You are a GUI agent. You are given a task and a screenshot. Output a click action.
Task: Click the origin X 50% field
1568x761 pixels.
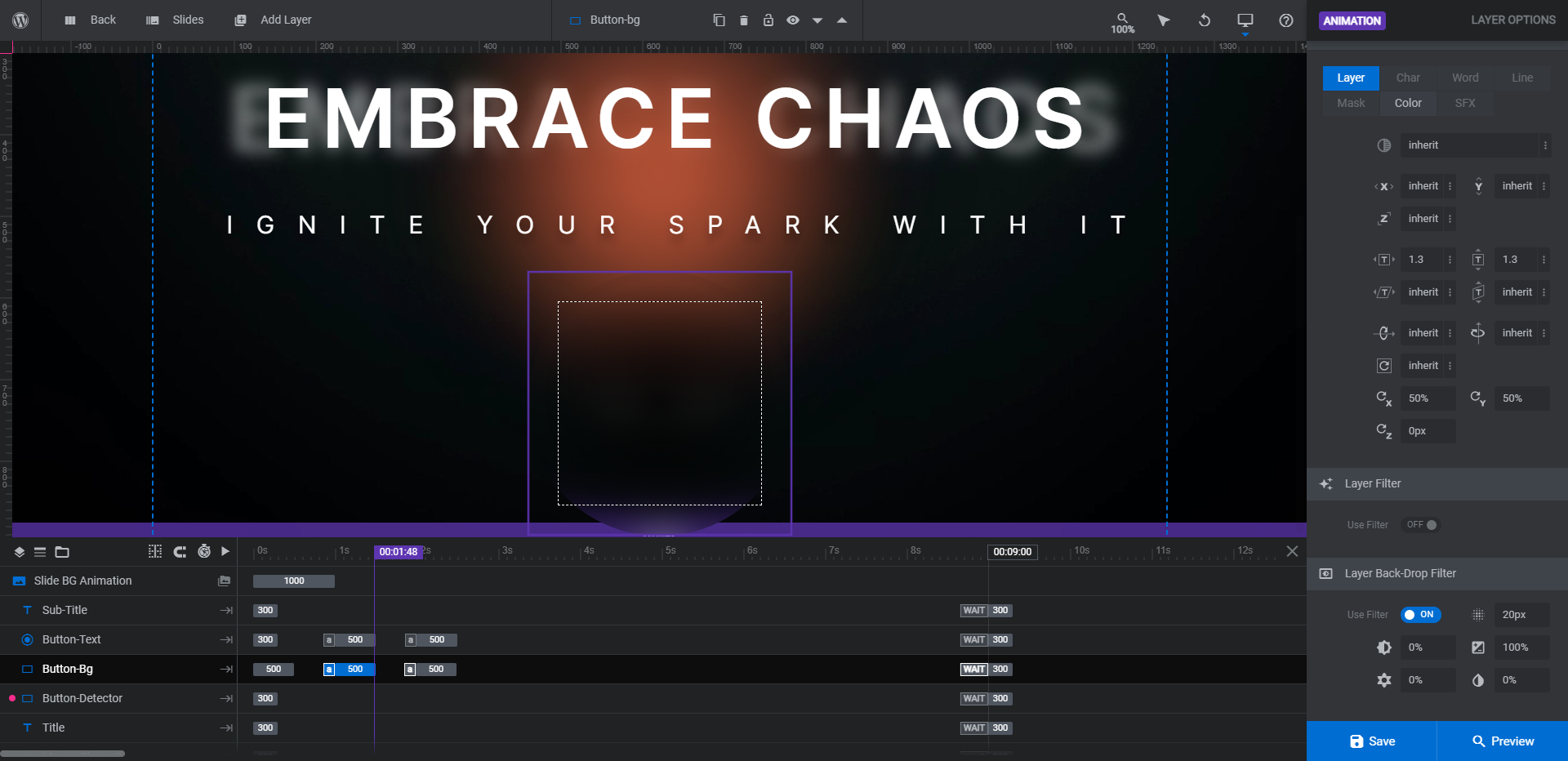tap(1428, 398)
